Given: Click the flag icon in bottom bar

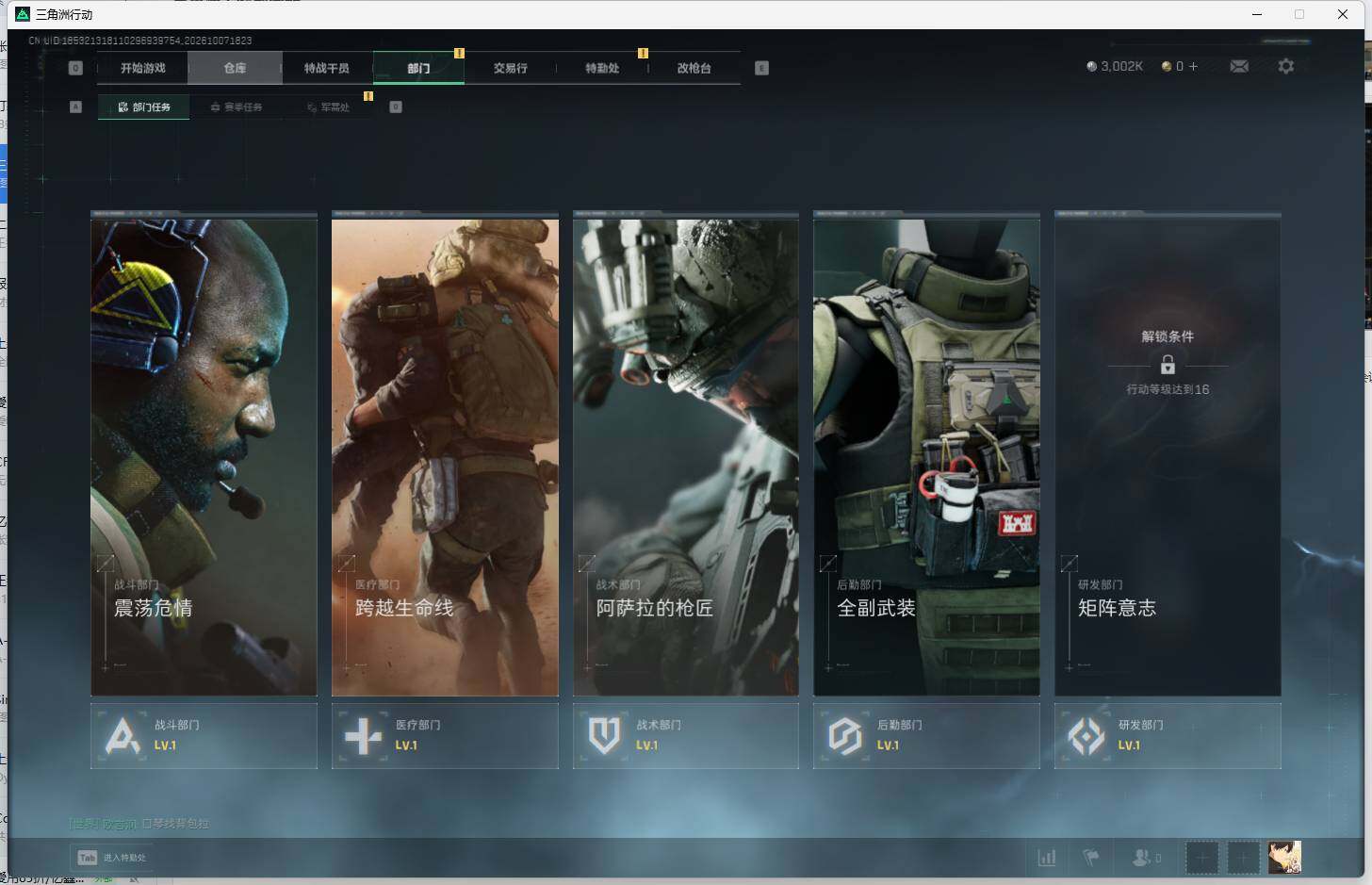Looking at the screenshot, I should (x=1091, y=858).
